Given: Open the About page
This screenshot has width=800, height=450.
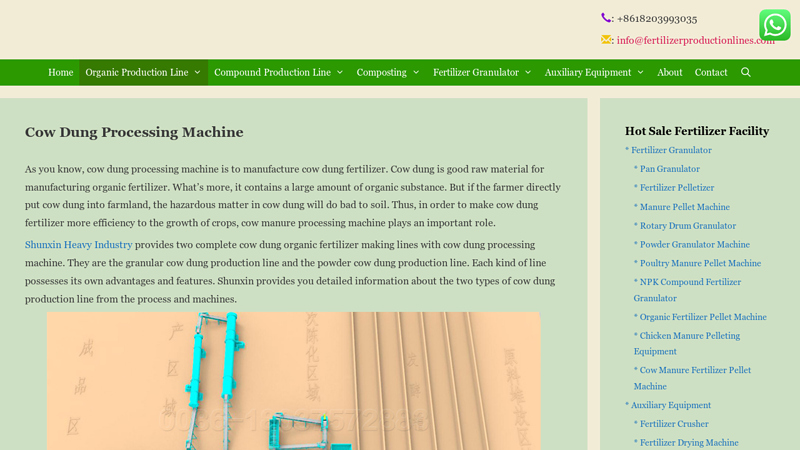Looking at the screenshot, I should tap(669, 72).
